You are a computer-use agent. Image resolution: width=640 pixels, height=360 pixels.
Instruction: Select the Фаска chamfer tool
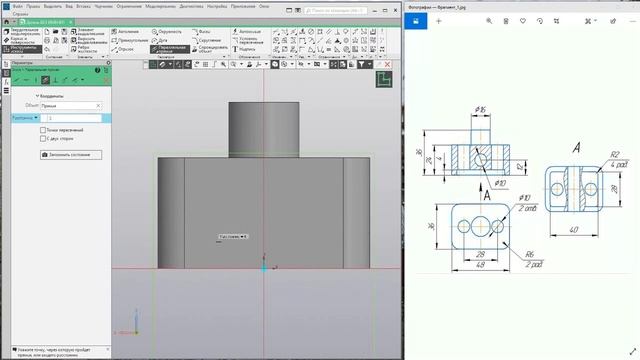pos(201,32)
